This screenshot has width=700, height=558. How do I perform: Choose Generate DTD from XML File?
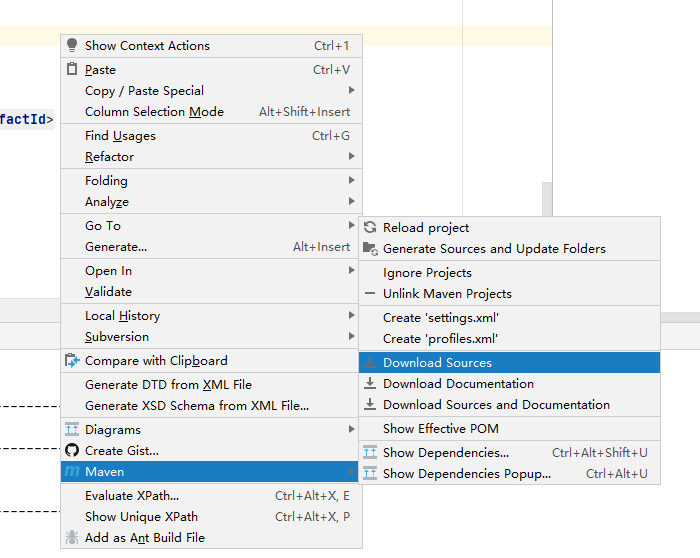168,385
